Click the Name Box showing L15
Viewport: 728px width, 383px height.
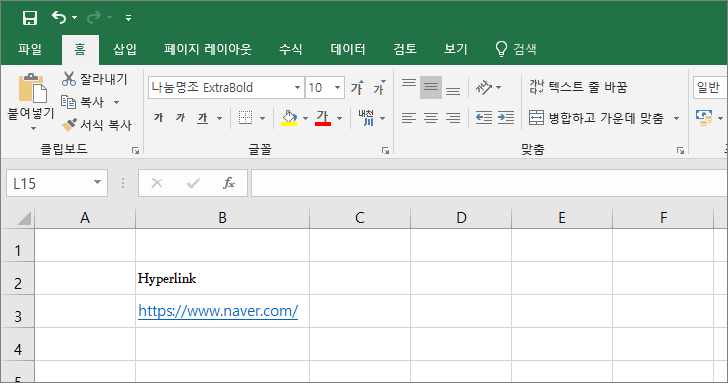[x=57, y=183]
